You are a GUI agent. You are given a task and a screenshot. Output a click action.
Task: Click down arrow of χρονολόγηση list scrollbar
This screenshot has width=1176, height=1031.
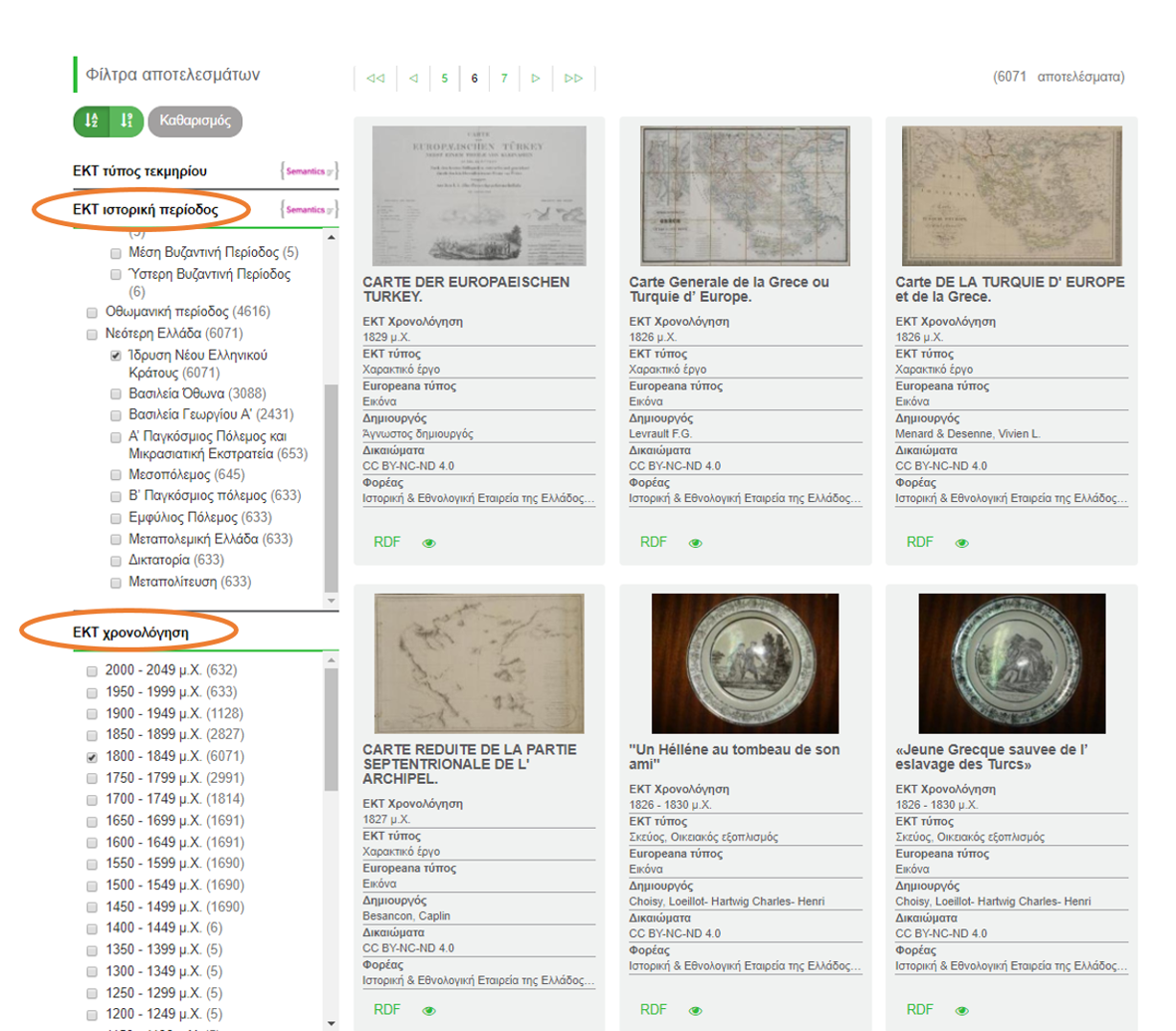tap(332, 1023)
